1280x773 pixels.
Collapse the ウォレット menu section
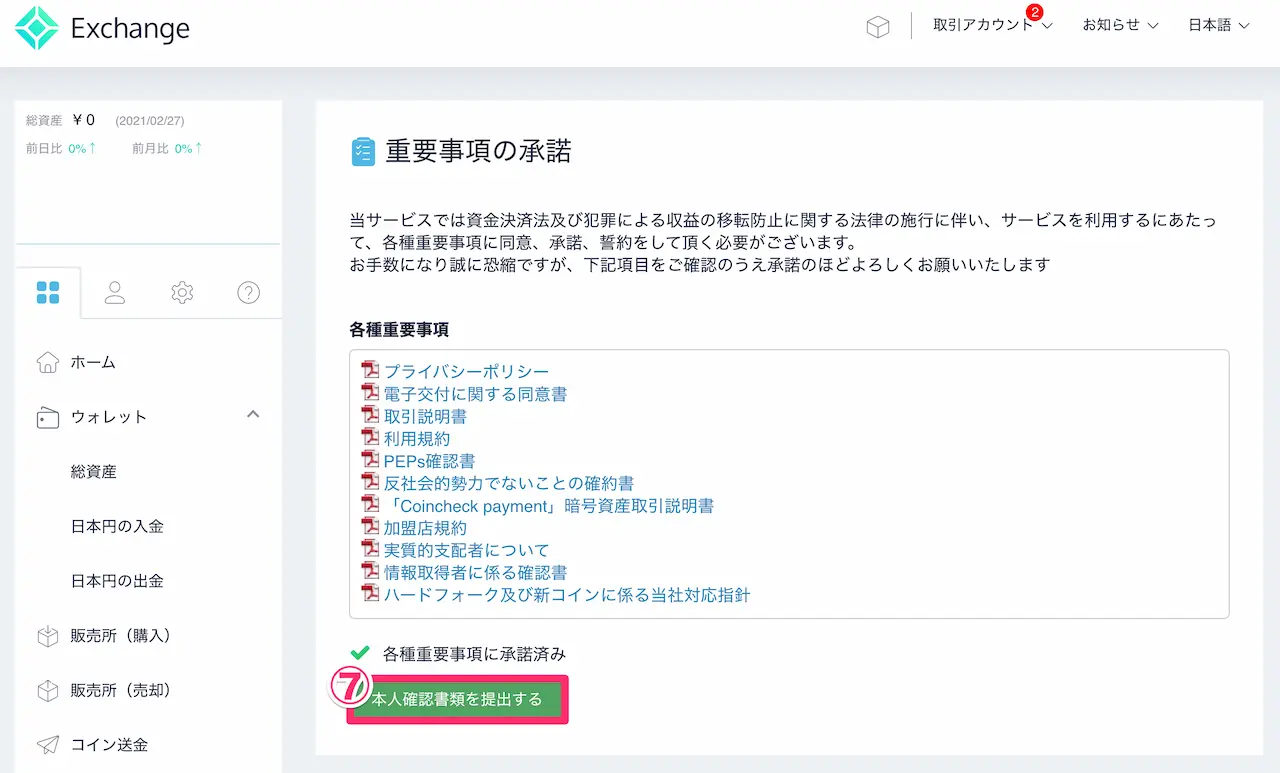point(253,414)
